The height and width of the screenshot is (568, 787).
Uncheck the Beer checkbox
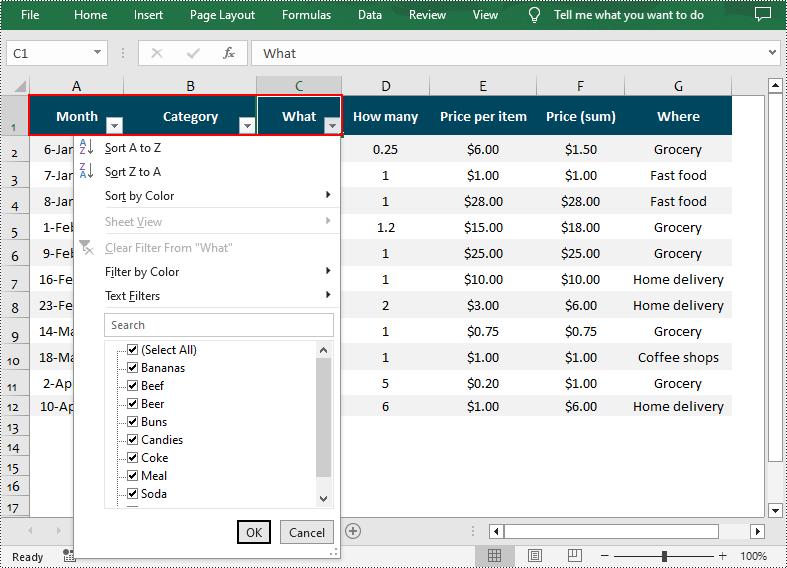click(x=133, y=403)
